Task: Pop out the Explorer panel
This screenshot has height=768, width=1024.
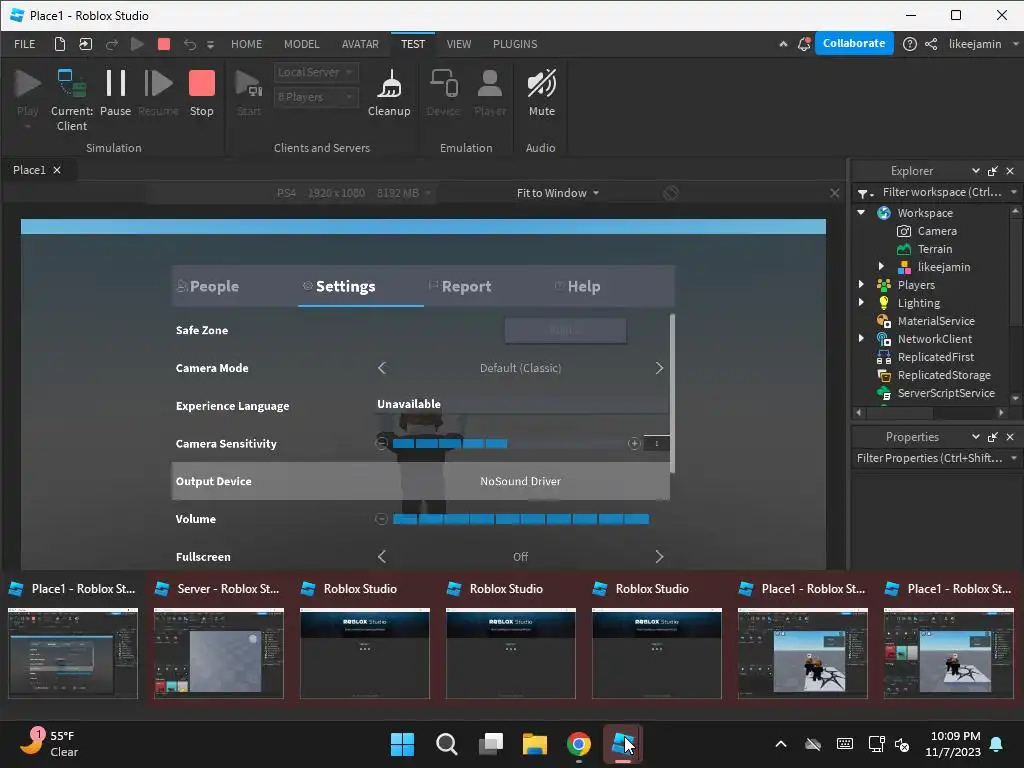Action: click(x=993, y=170)
